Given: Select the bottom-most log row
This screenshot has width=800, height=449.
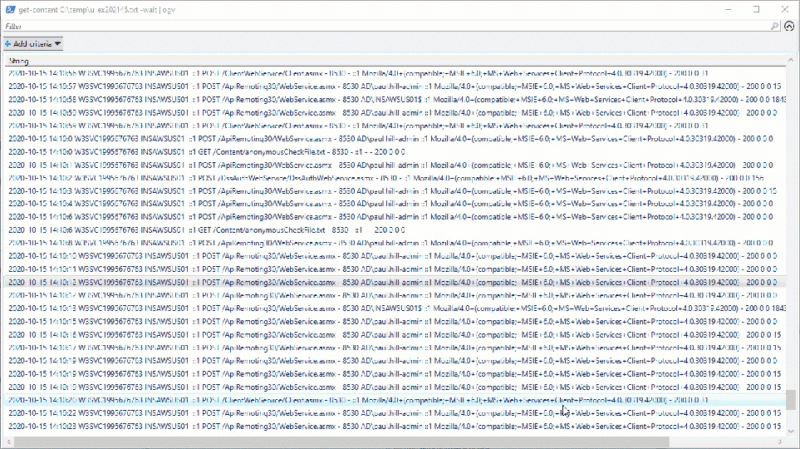Looking at the screenshot, I should coord(300,425).
